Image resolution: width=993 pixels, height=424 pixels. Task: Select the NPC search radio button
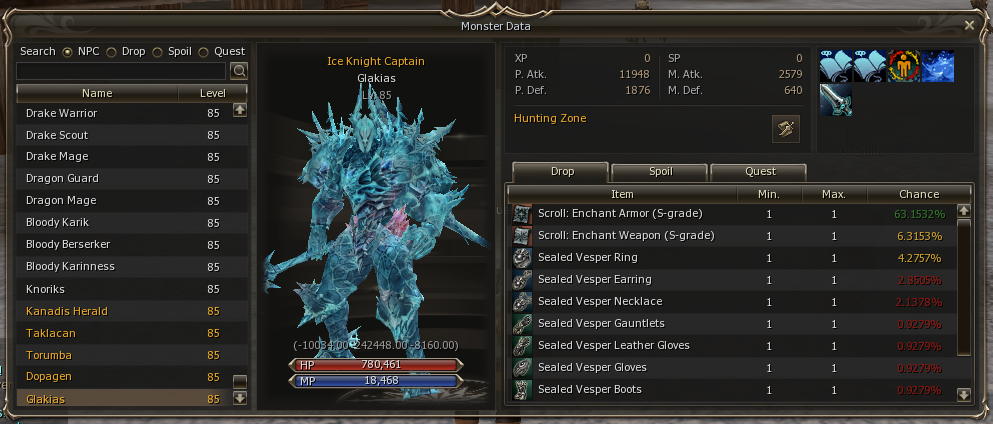click(67, 52)
